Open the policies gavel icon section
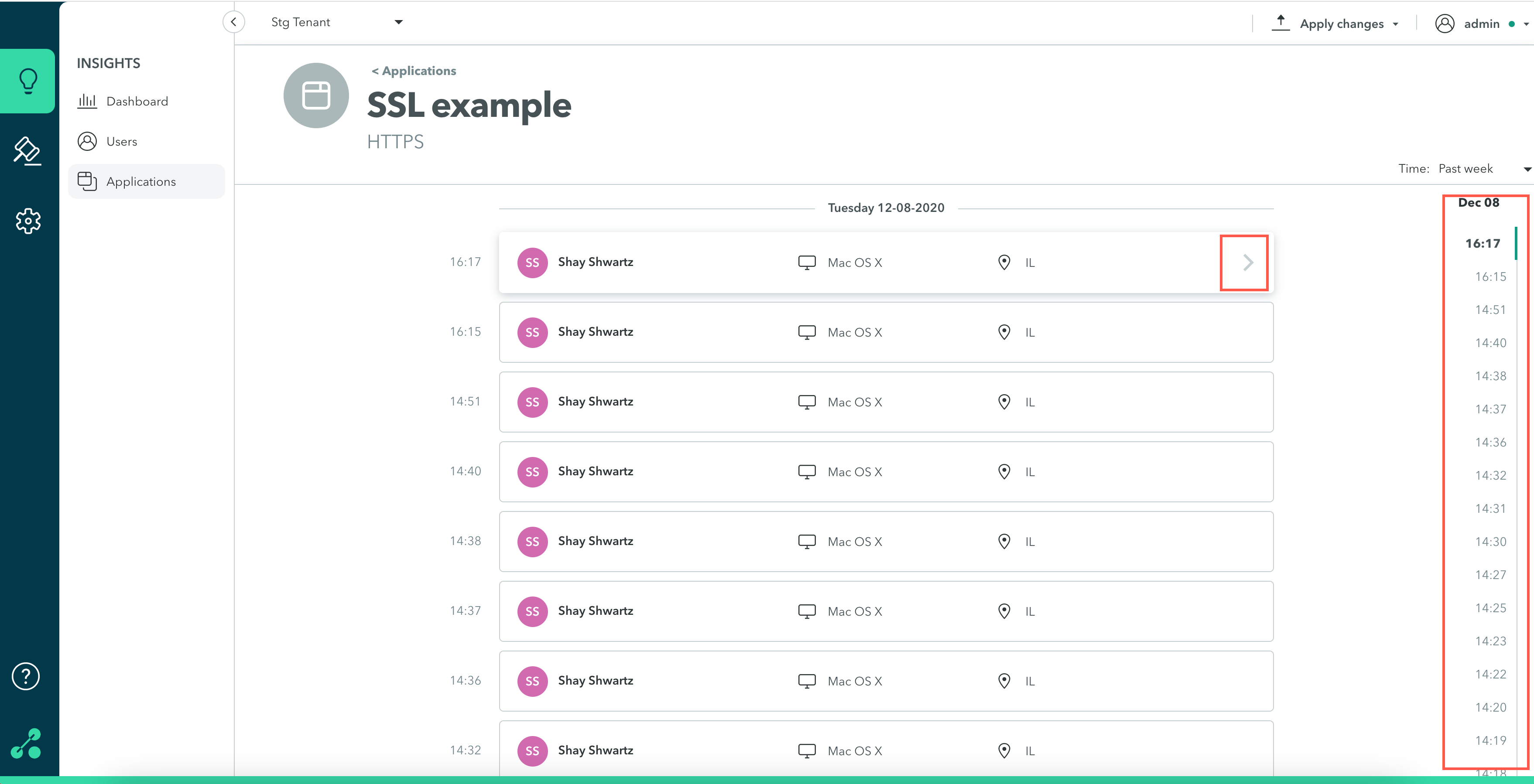 coord(28,151)
